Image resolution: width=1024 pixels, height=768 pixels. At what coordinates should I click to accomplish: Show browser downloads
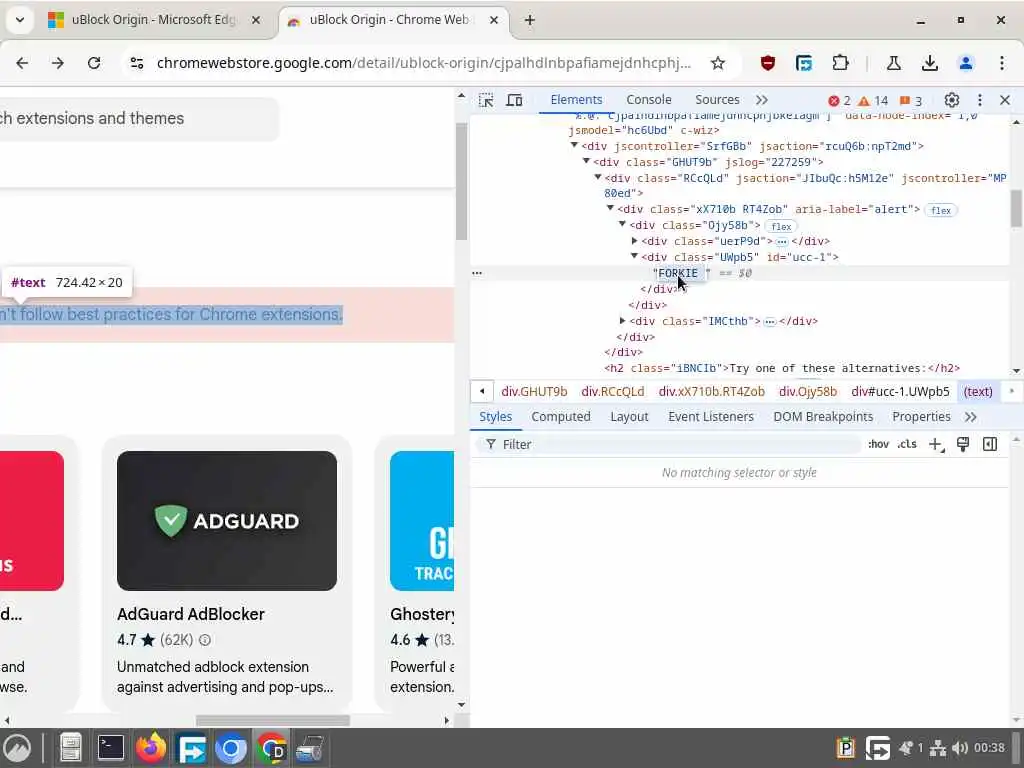[929, 63]
